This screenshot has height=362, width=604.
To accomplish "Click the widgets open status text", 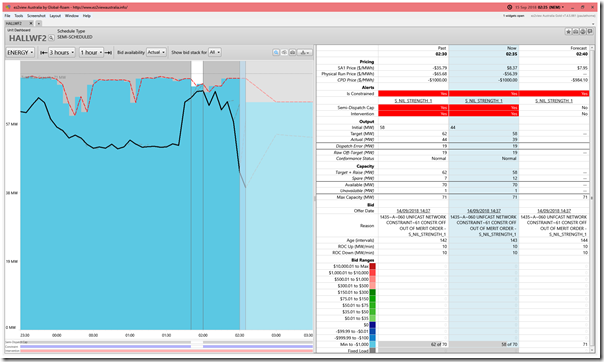I will click(513, 16).
